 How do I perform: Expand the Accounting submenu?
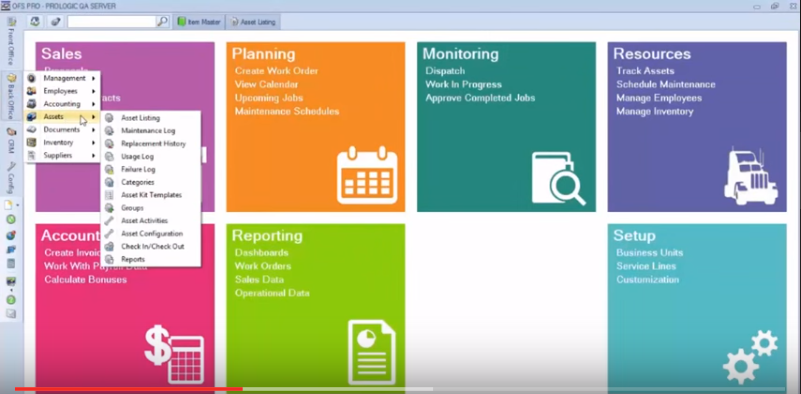(62, 104)
